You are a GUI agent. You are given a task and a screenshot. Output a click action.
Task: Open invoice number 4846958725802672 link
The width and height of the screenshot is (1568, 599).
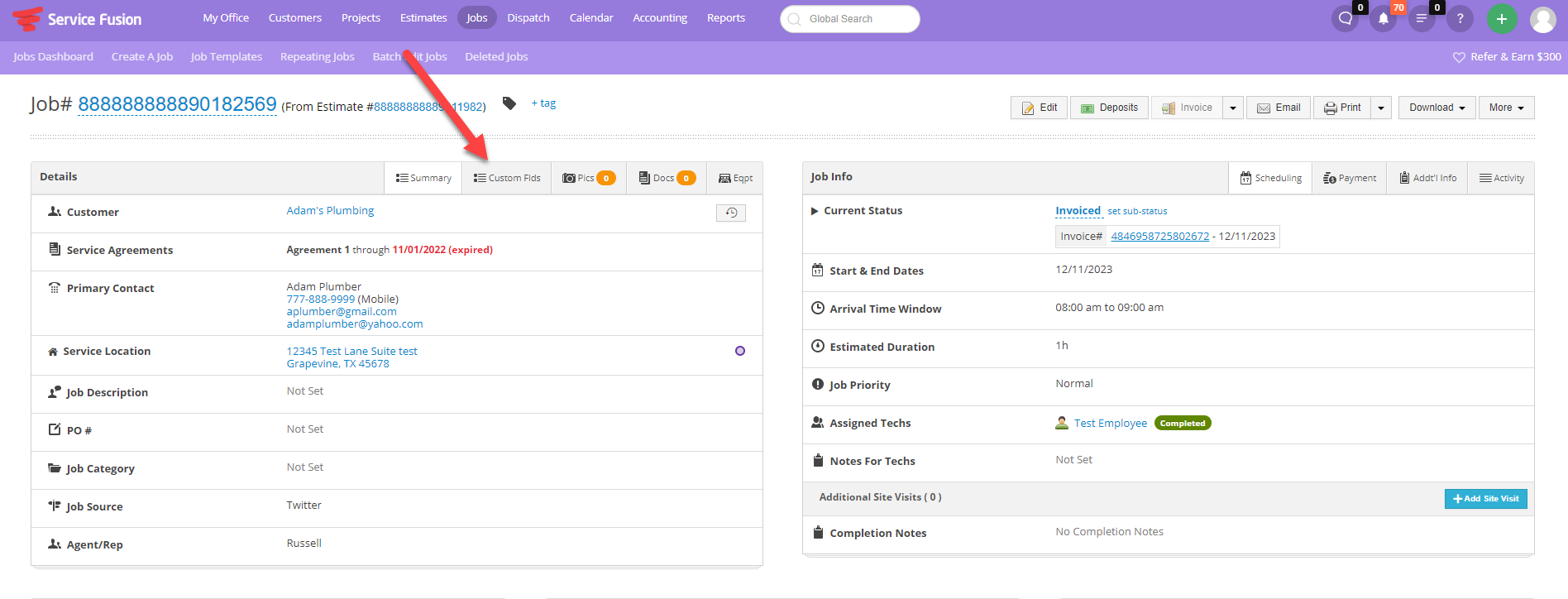coord(1159,237)
